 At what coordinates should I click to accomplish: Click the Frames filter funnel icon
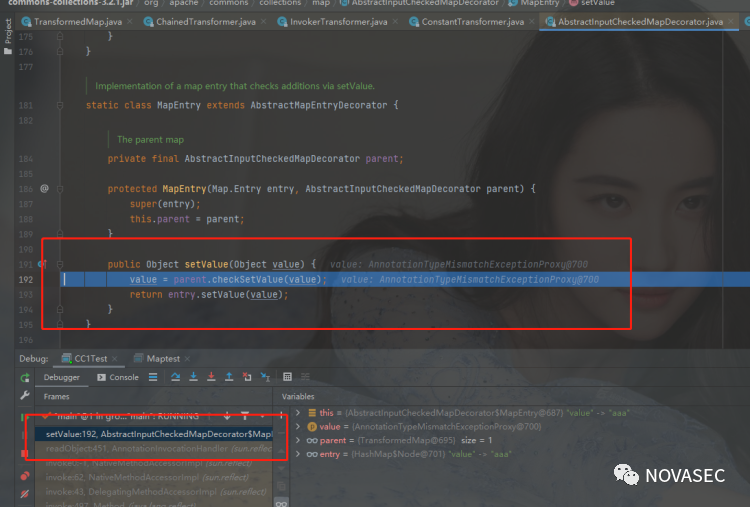[x=245, y=416]
